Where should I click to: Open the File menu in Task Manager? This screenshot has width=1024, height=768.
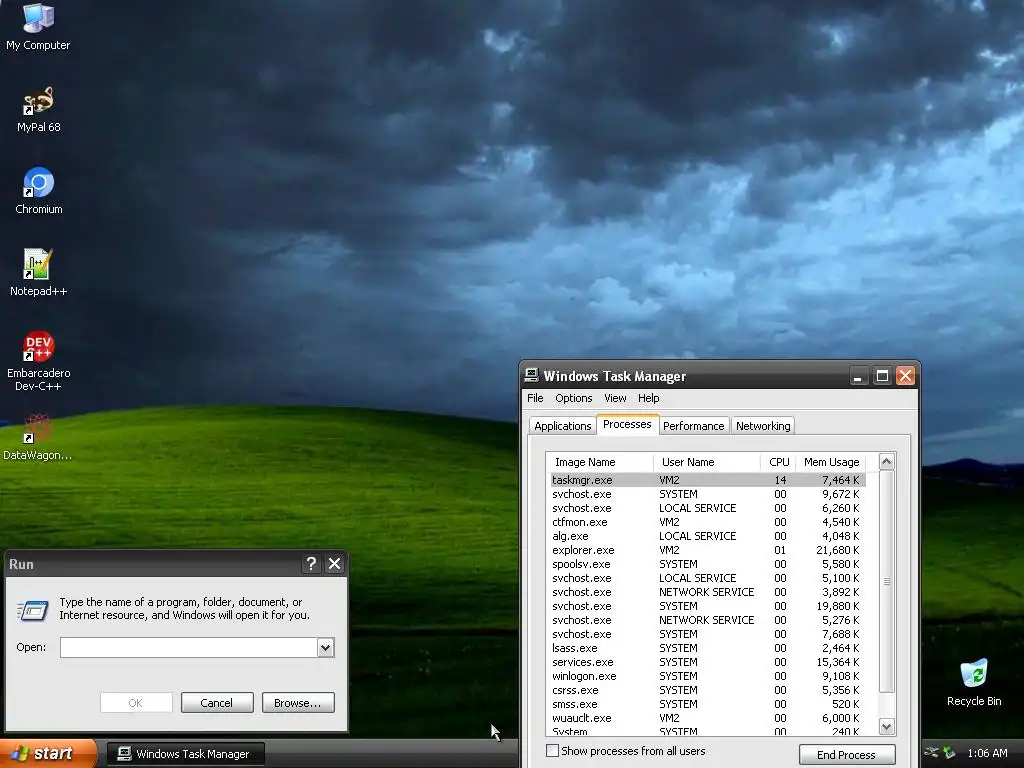(x=535, y=398)
